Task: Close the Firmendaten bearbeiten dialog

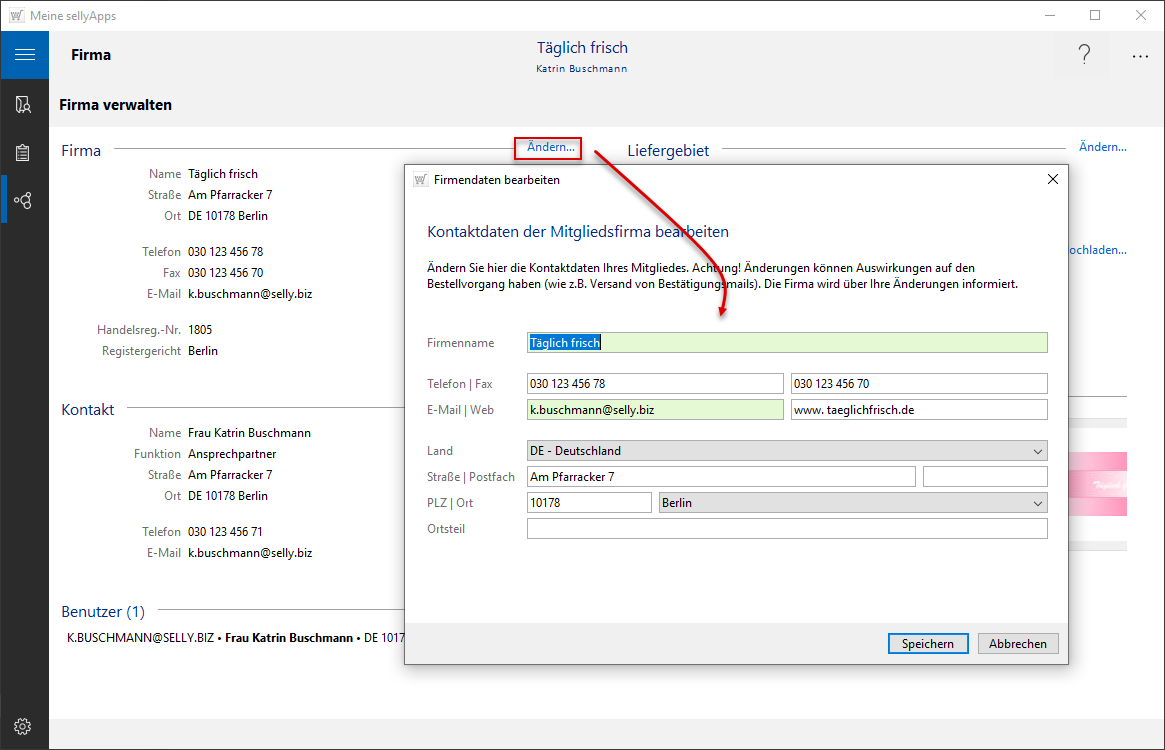Action: pyautogui.click(x=1052, y=180)
